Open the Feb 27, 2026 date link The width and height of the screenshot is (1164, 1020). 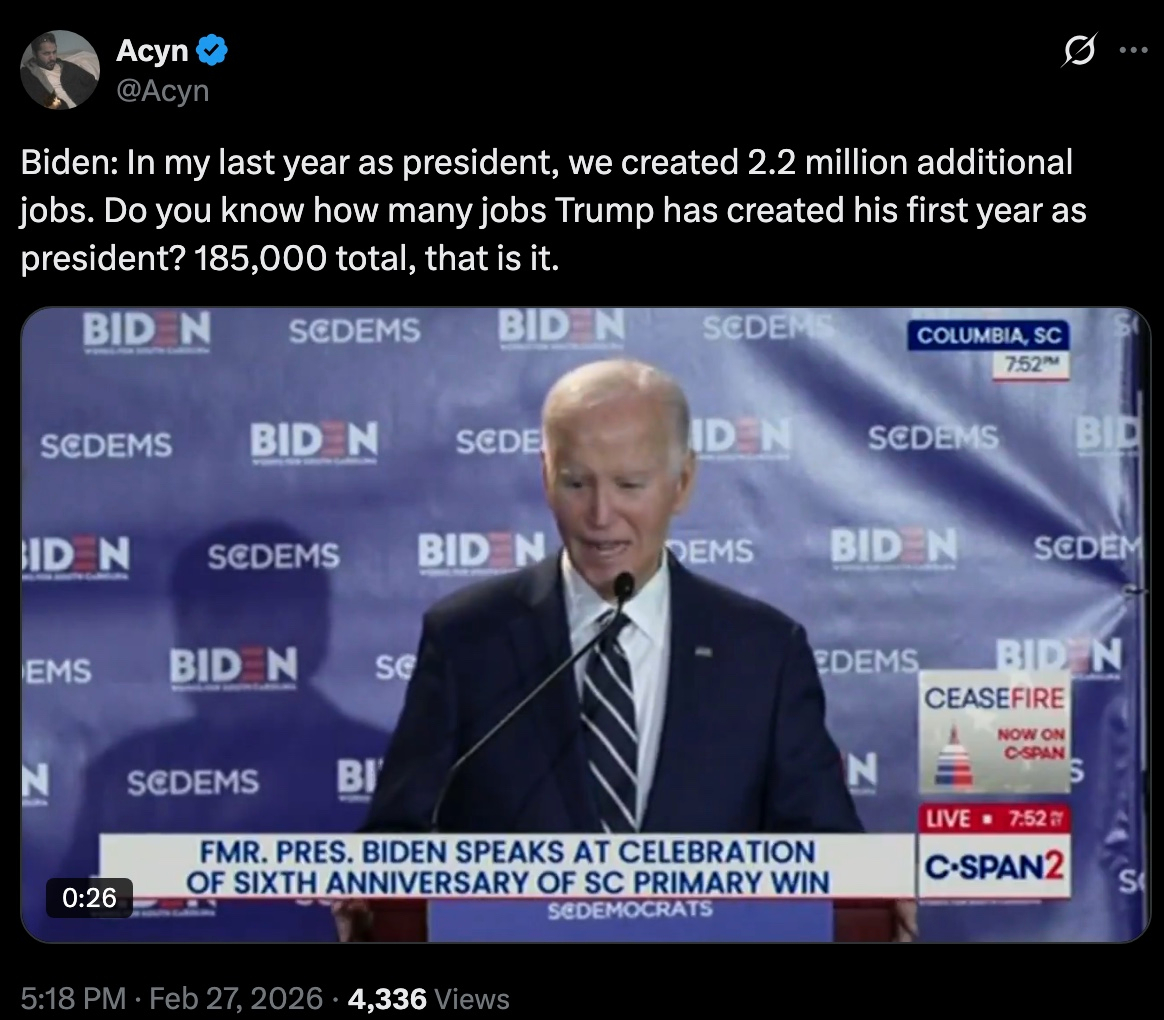pos(236,998)
